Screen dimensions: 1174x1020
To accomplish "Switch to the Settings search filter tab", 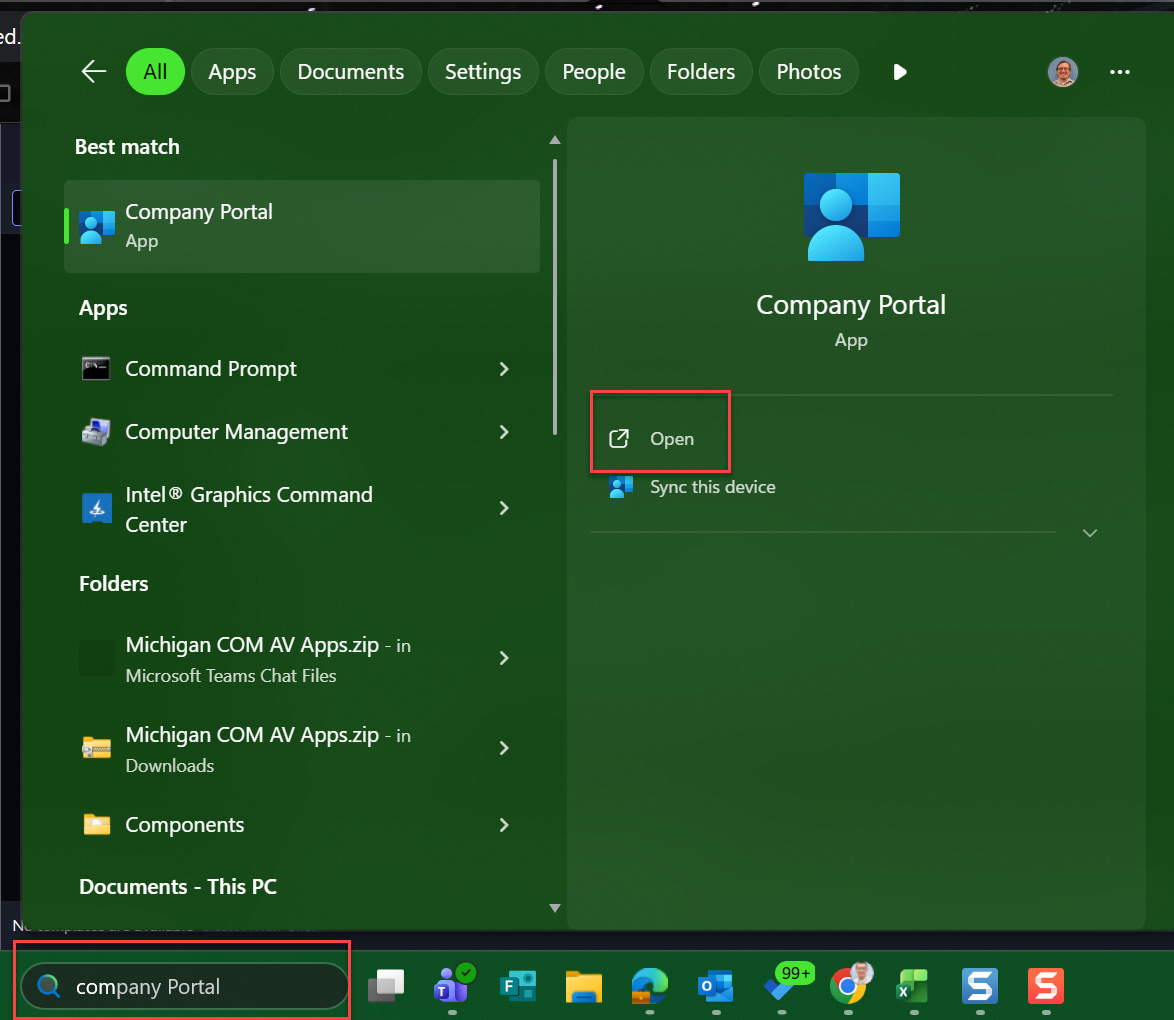I will coord(483,71).
